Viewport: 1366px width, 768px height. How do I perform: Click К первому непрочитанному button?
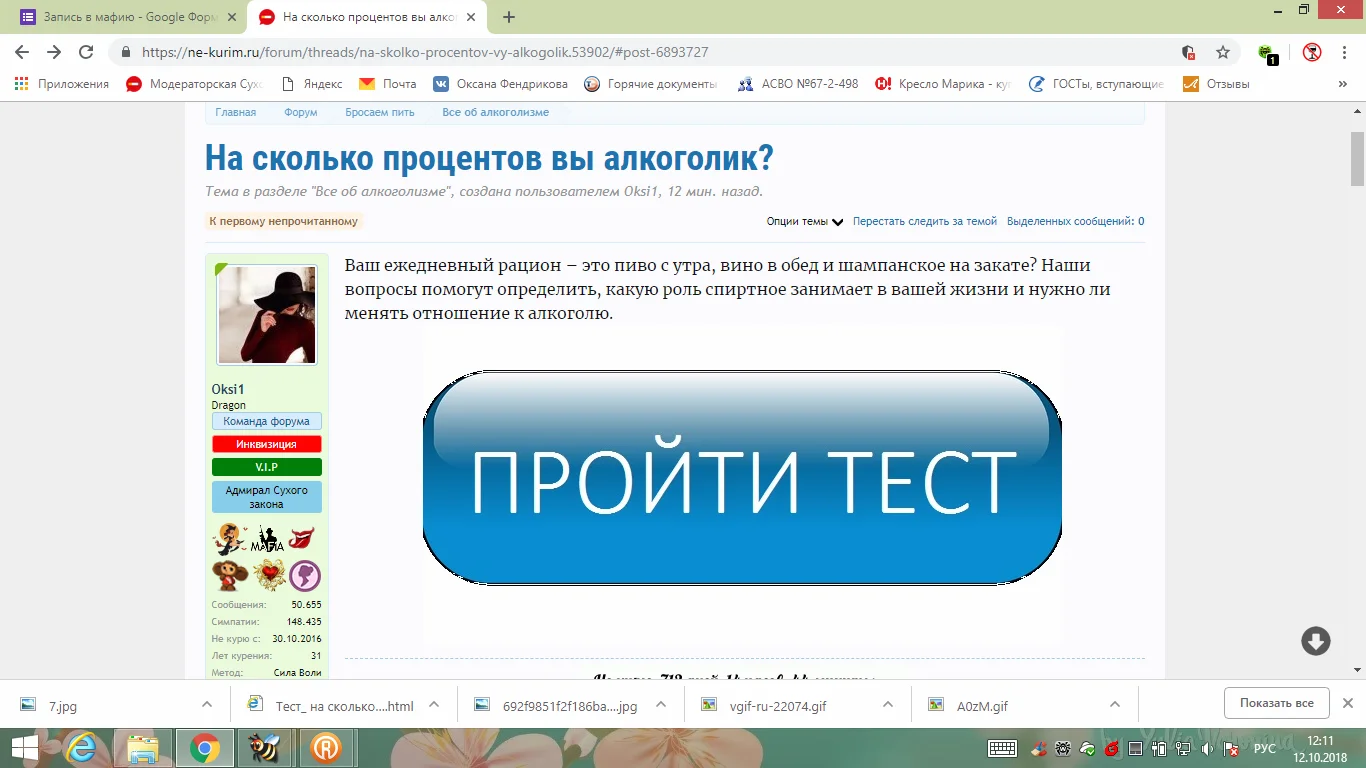[x=283, y=221]
